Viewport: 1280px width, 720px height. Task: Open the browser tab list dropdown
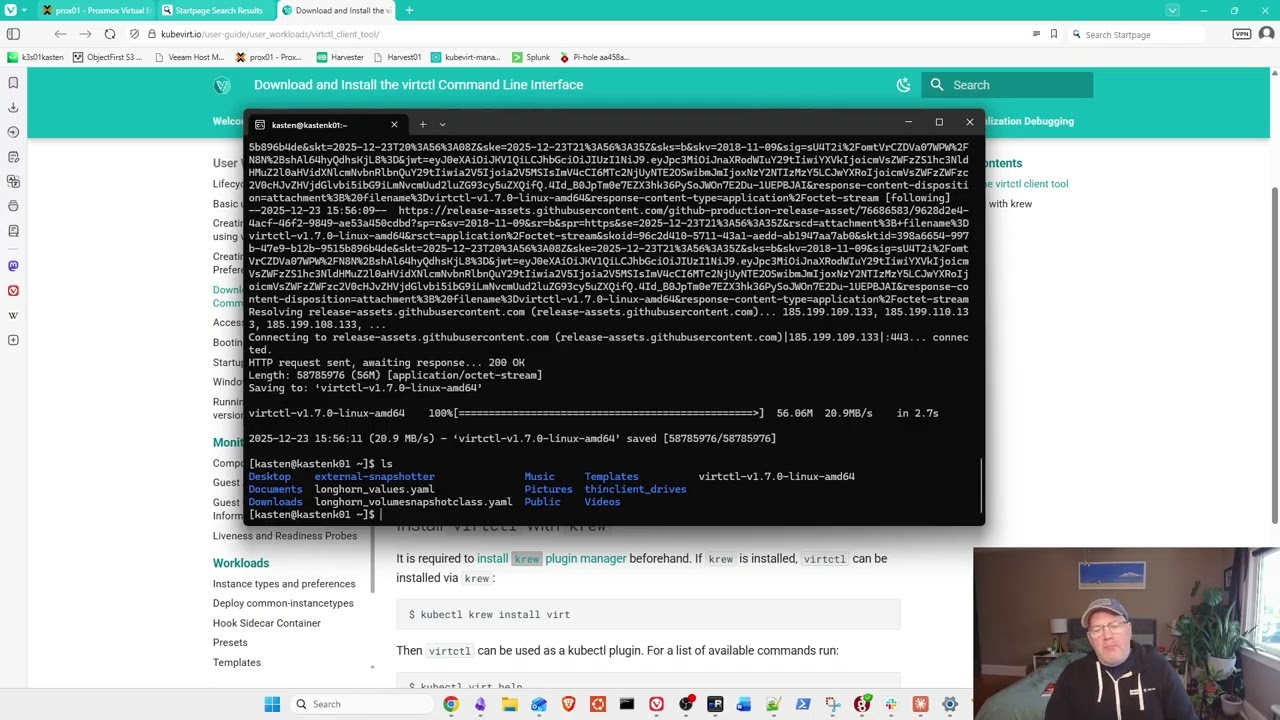pos(1173,10)
